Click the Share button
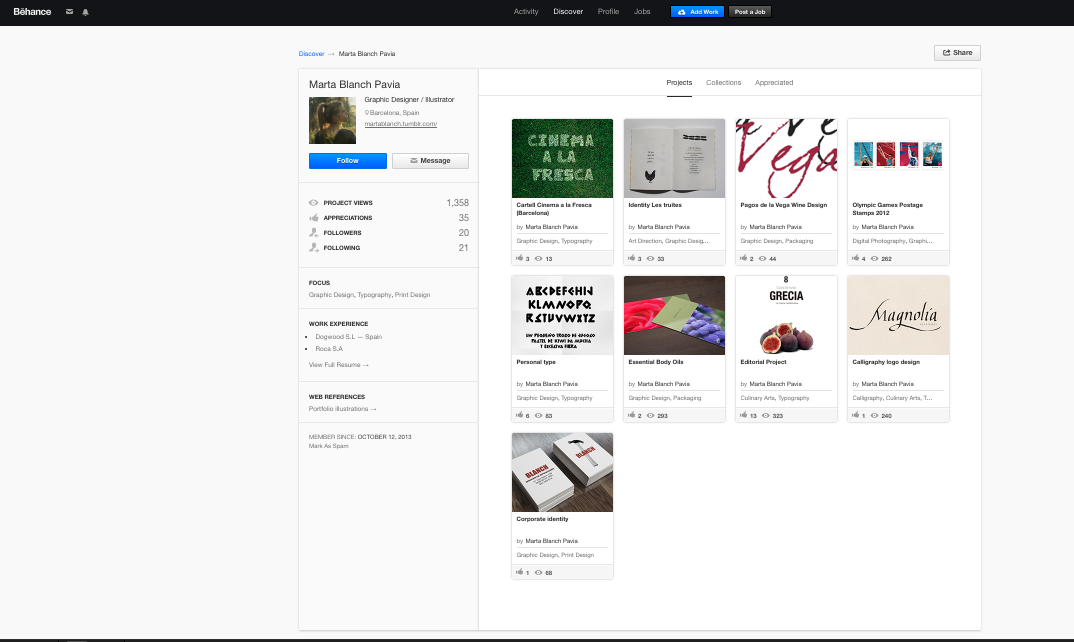This screenshot has height=642, width=1074. 957,53
